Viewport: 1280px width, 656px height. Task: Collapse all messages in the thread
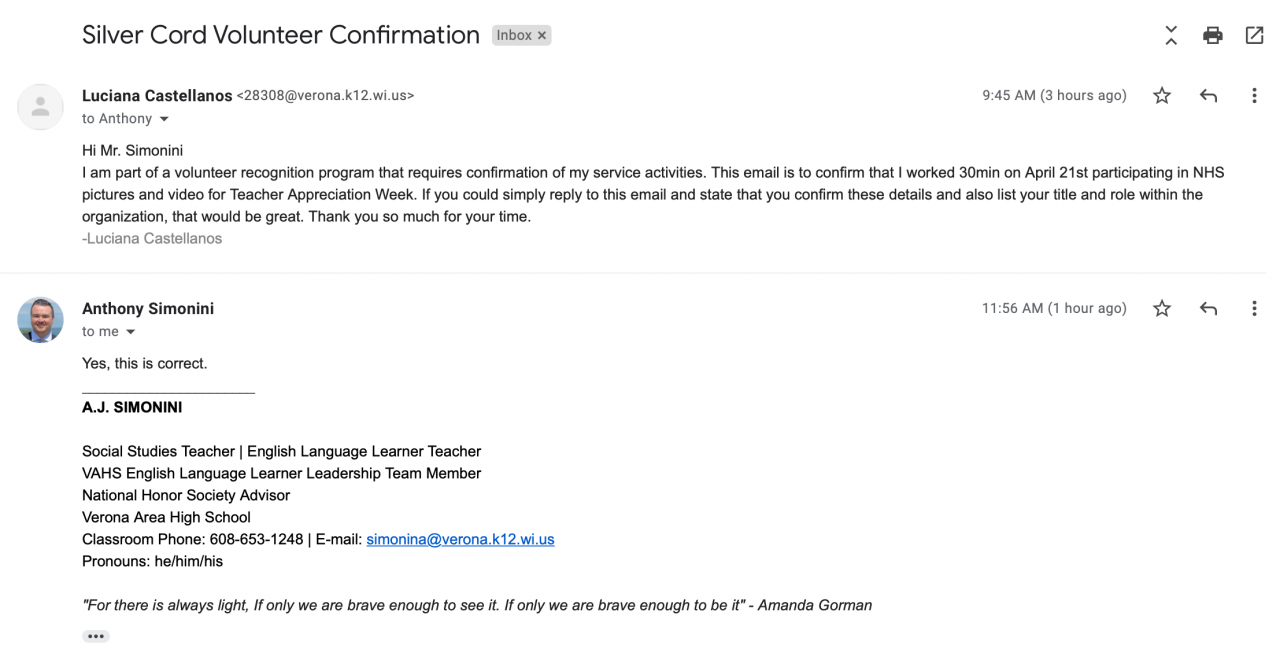point(1171,36)
